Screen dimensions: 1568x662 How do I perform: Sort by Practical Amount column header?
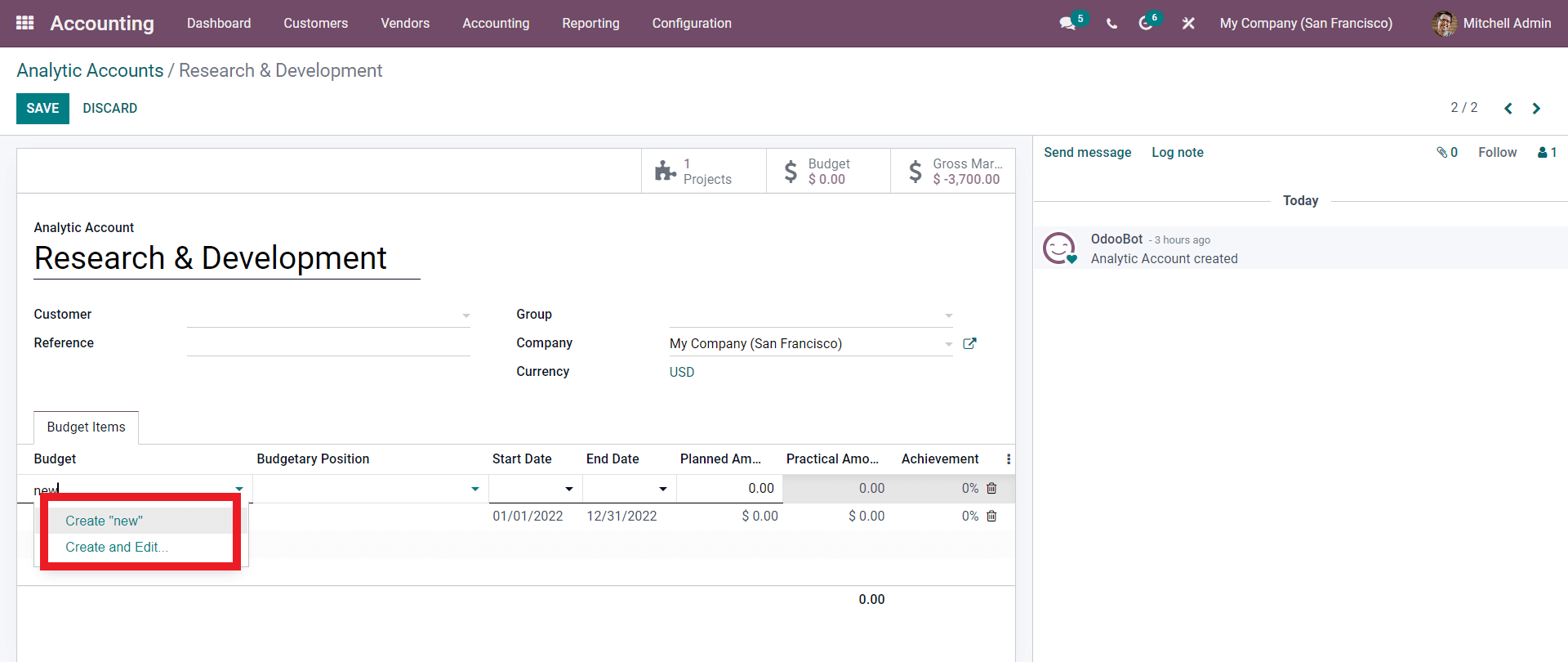832,459
